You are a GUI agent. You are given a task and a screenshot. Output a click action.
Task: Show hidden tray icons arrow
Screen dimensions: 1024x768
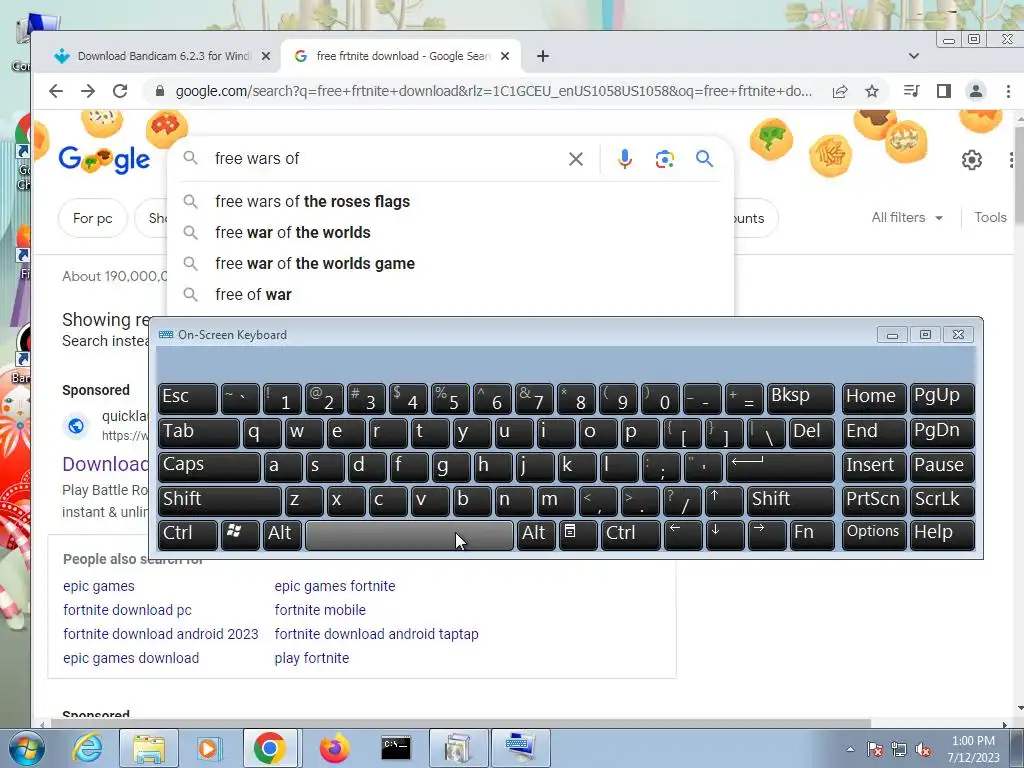850,750
